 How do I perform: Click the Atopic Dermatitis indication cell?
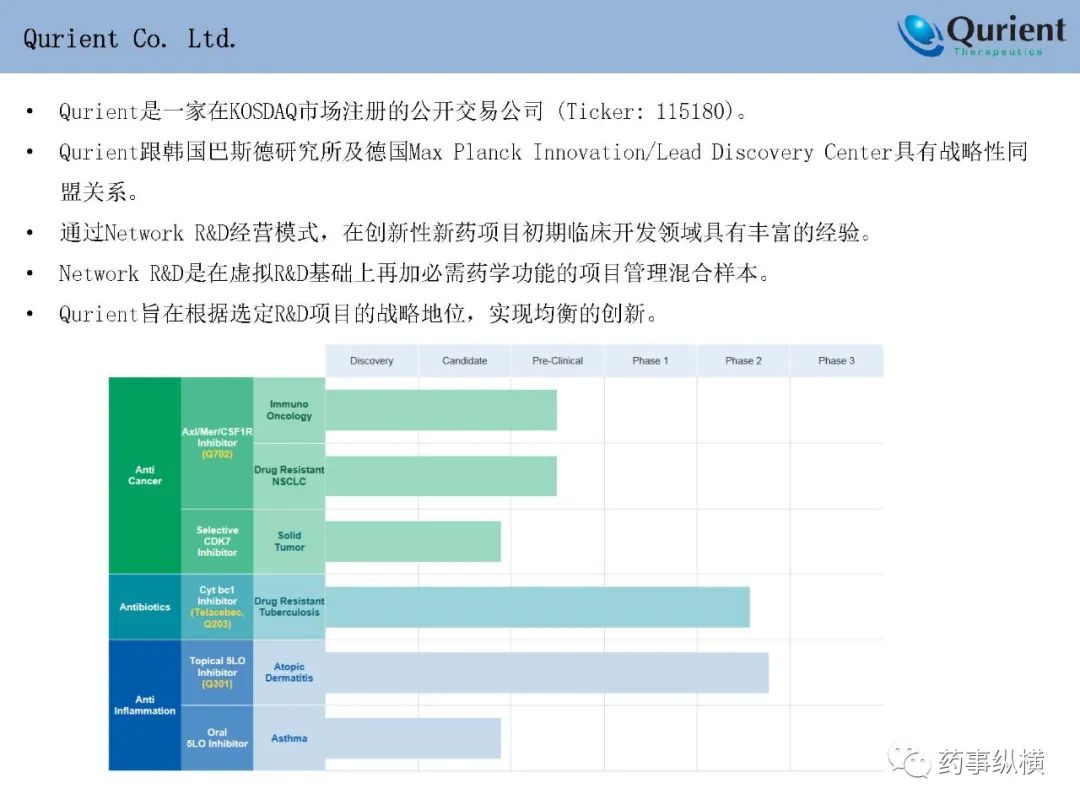point(289,672)
